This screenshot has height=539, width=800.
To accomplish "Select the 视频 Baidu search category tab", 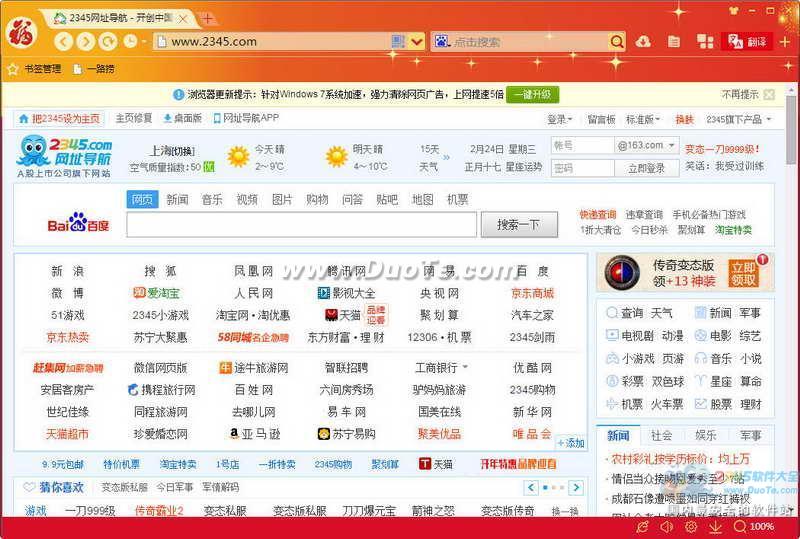I will [x=246, y=199].
